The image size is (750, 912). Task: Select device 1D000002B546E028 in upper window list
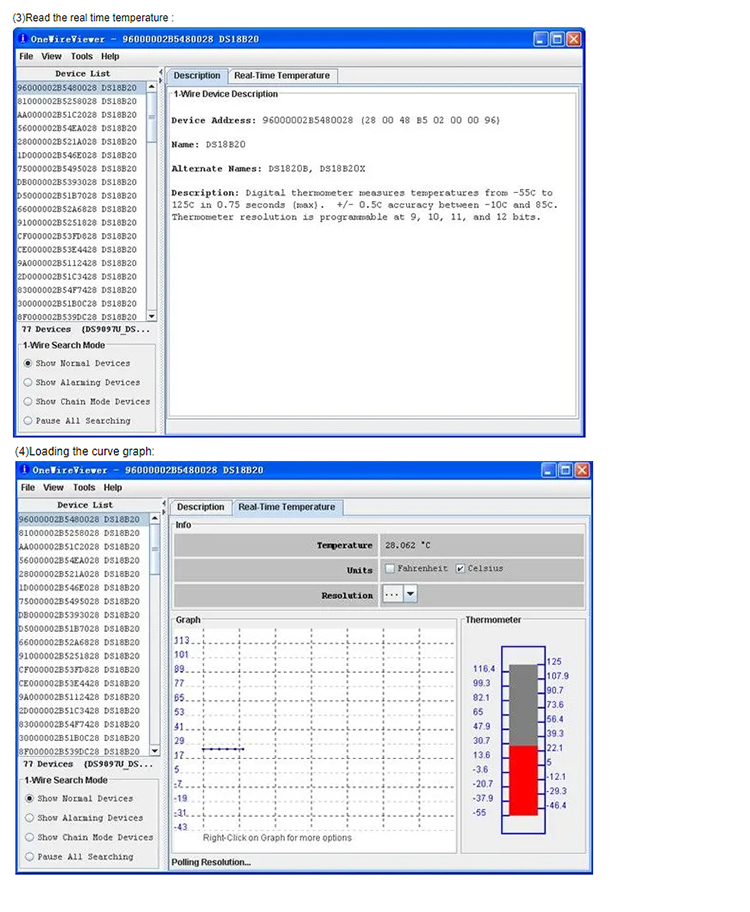tap(77, 155)
